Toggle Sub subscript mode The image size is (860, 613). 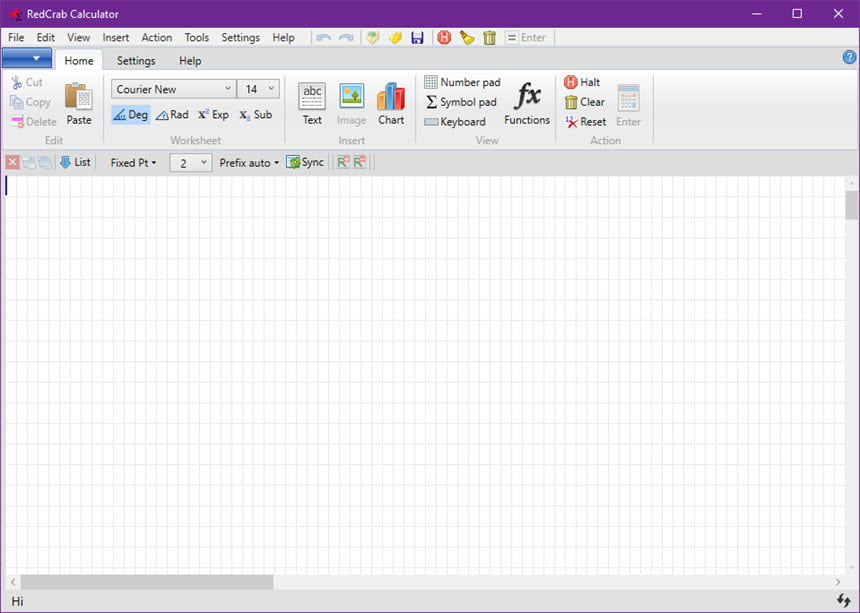[256, 115]
